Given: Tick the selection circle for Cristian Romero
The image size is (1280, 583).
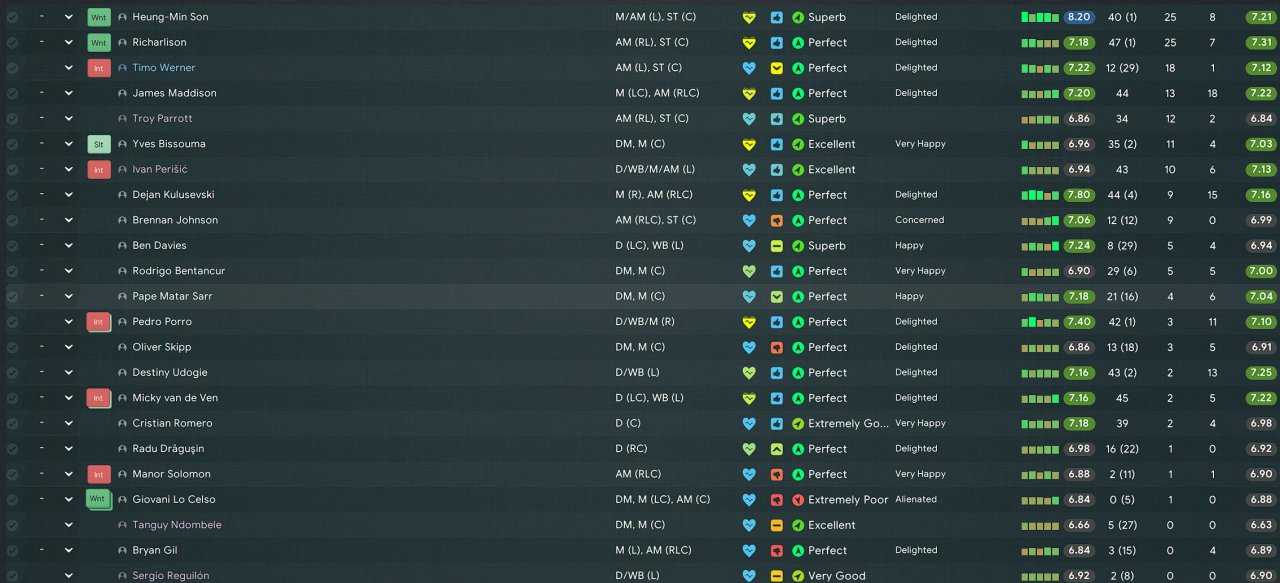Looking at the screenshot, I should (12, 423).
